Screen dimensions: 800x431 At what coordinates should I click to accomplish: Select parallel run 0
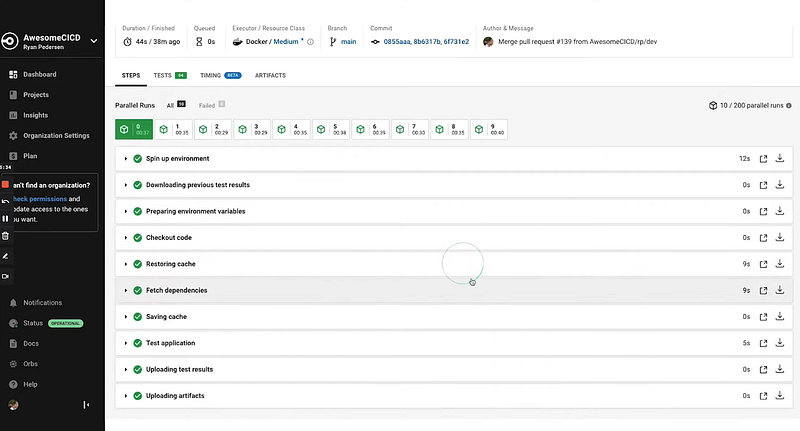[x=134, y=130]
